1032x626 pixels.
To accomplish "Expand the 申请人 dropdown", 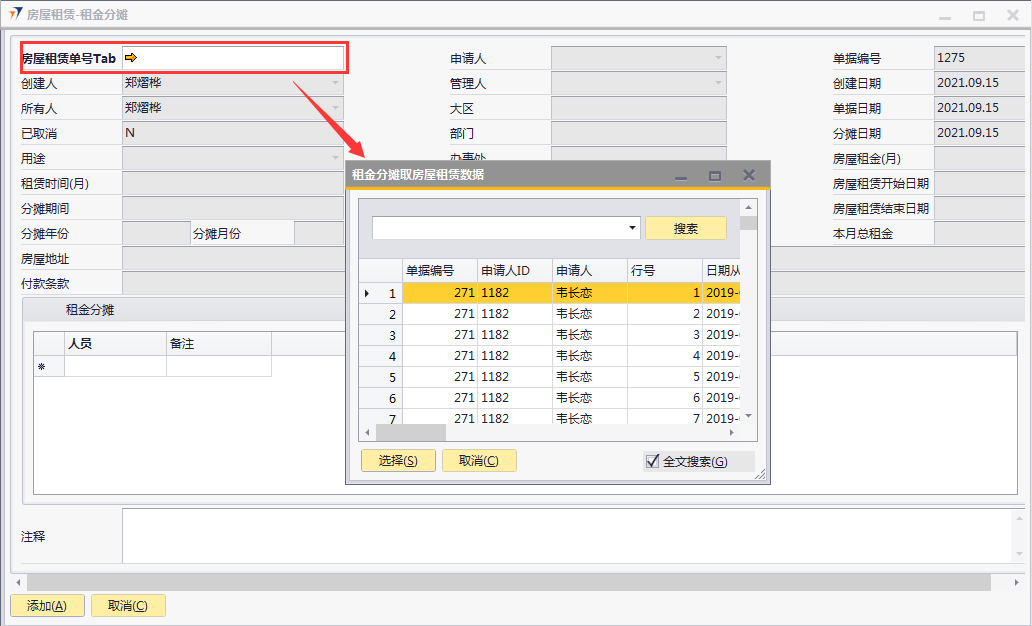I will coord(717,59).
